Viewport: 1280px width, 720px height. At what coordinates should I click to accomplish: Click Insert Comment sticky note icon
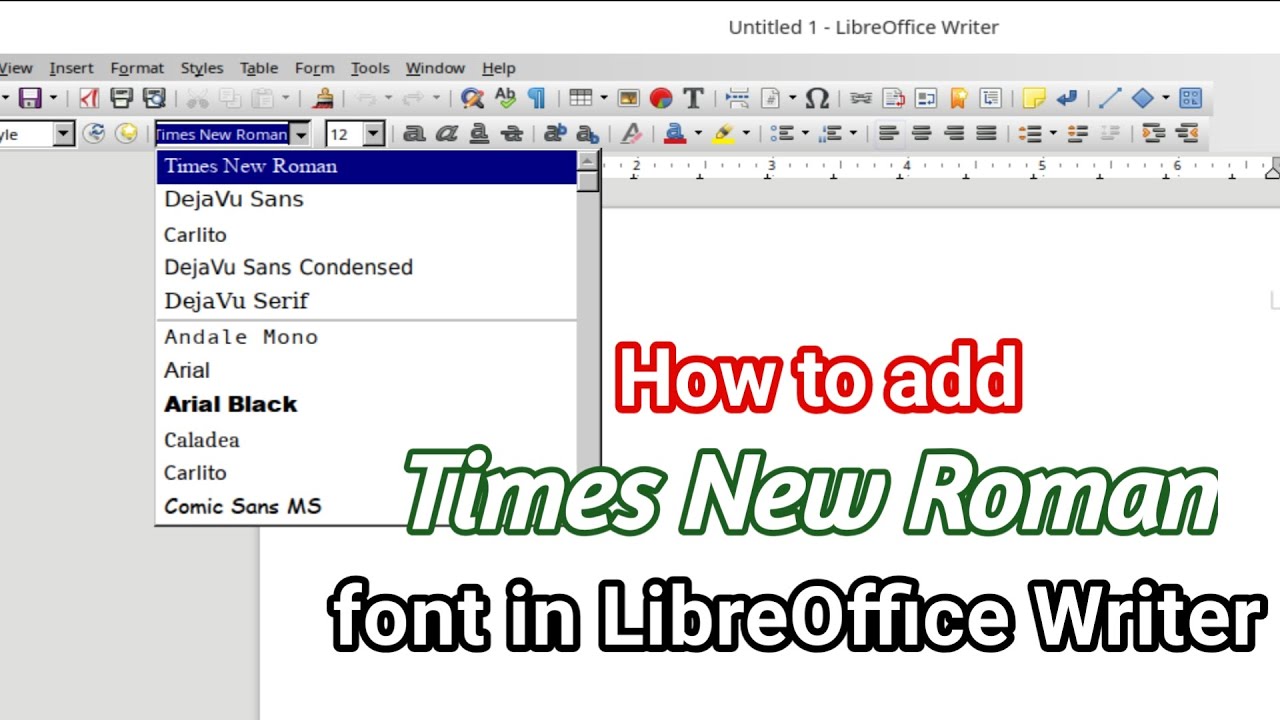pos(1034,98)
